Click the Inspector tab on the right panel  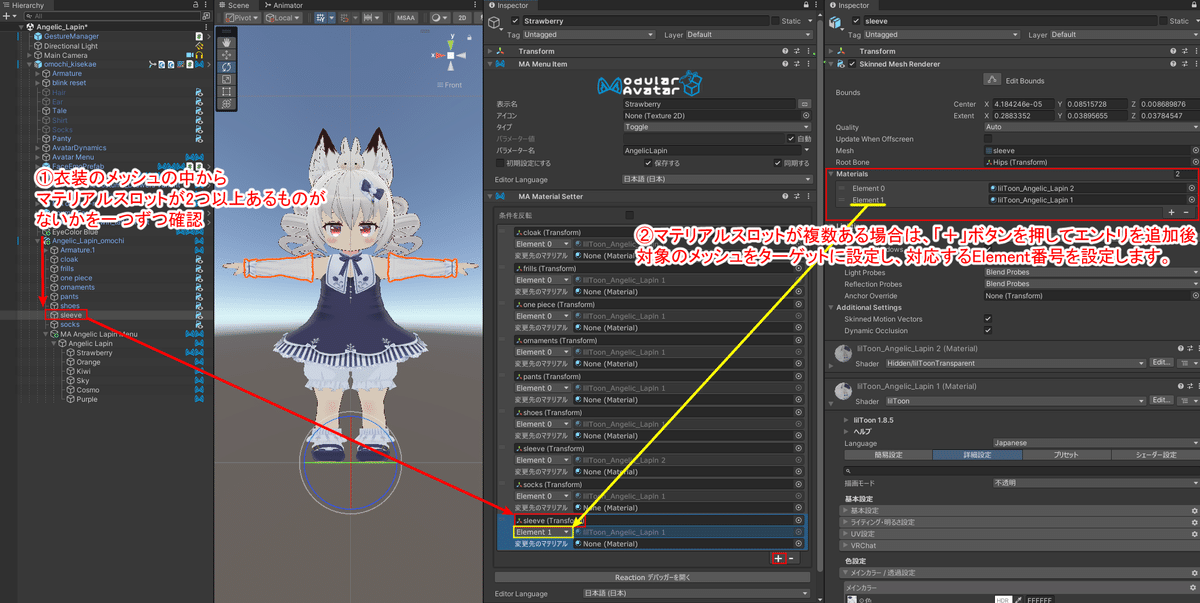click(x=852, y=4)
